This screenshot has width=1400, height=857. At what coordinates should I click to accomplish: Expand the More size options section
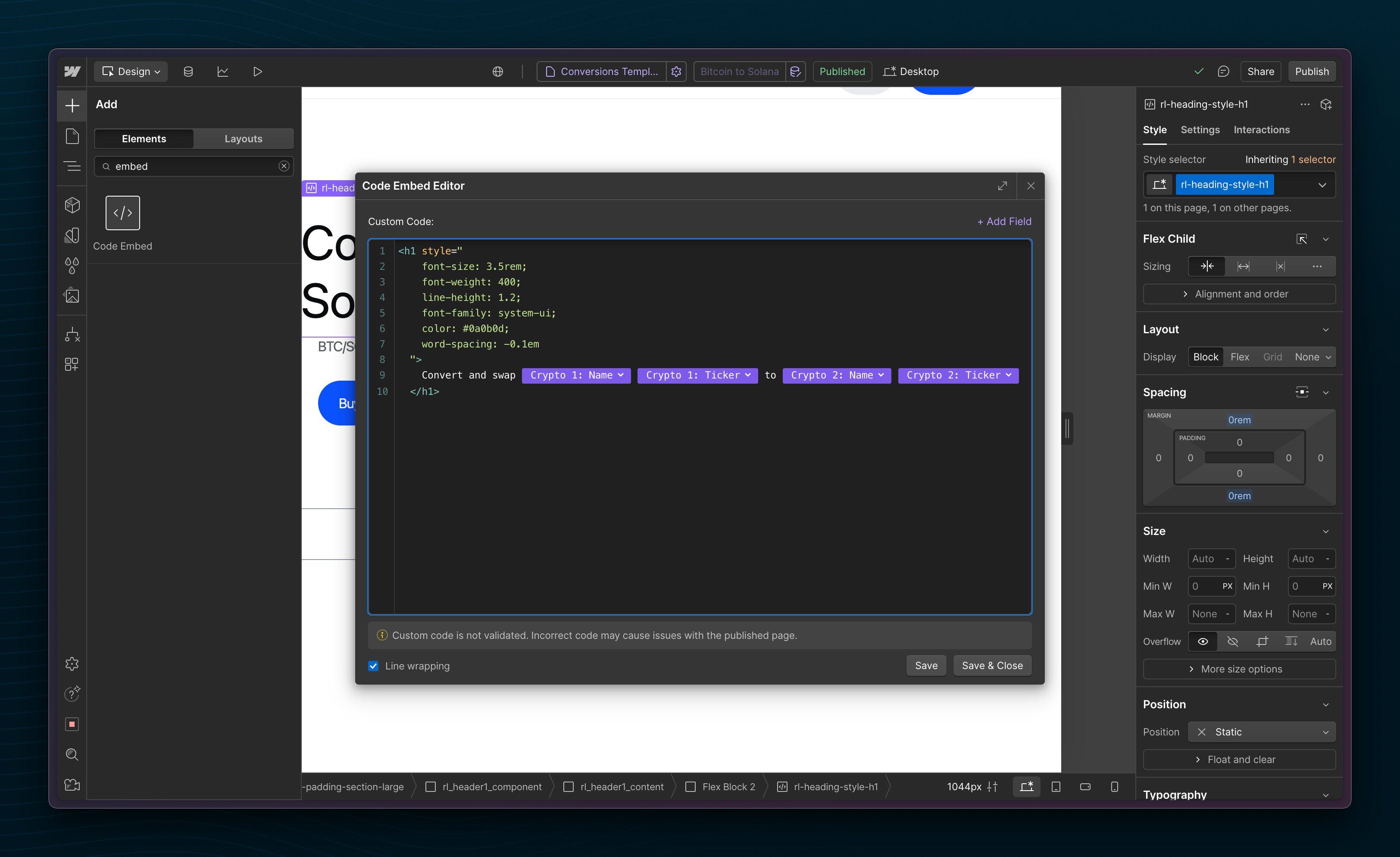pyautogui.click(x=1237, y=669)
